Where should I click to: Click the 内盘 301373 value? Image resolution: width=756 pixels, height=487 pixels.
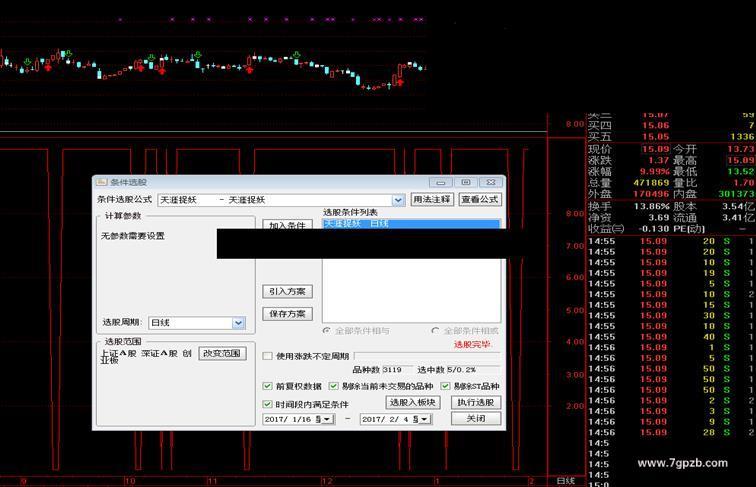(736, 194)
